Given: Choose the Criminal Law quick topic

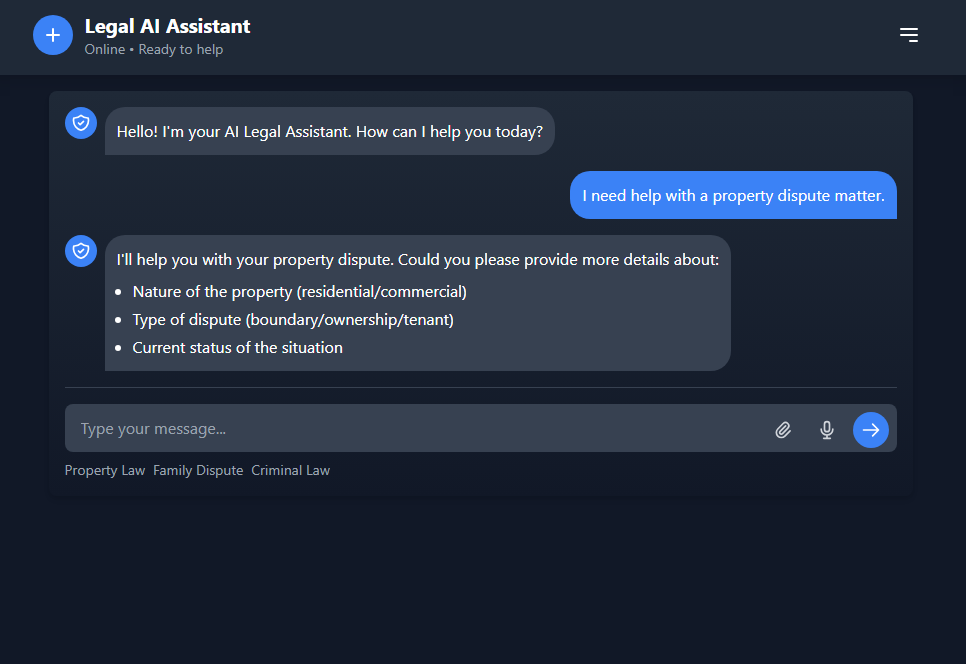Looking at the screenshot, I should tap(290, 471).
